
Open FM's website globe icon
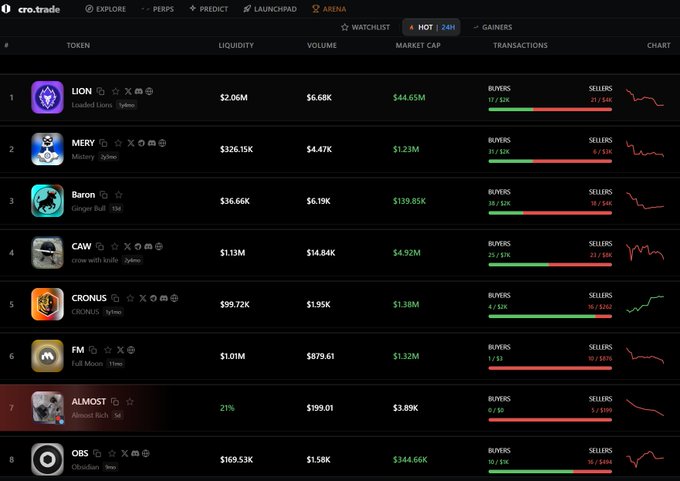click(131, 350)
